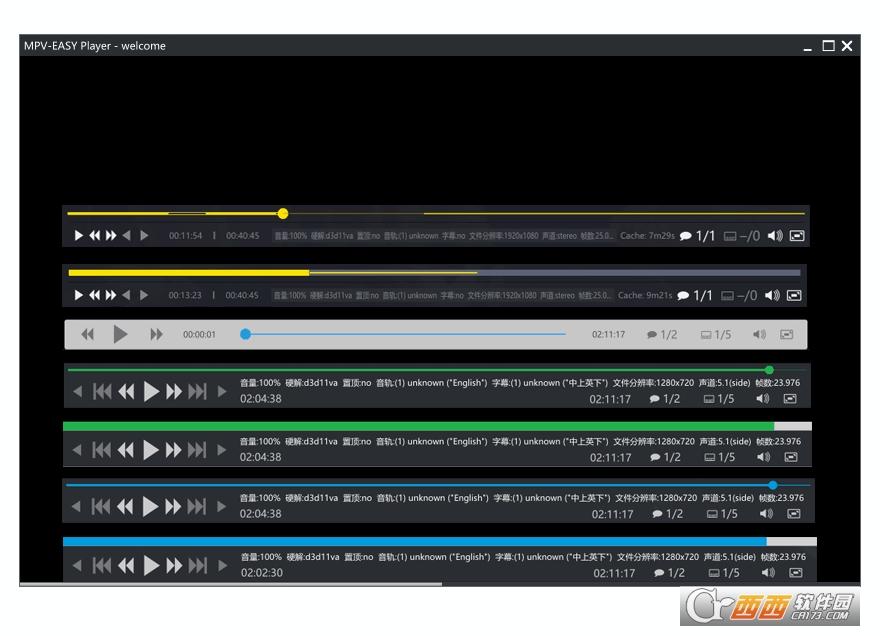Step back one frame in the 00:11:54 bar

(x=127, y=236)
